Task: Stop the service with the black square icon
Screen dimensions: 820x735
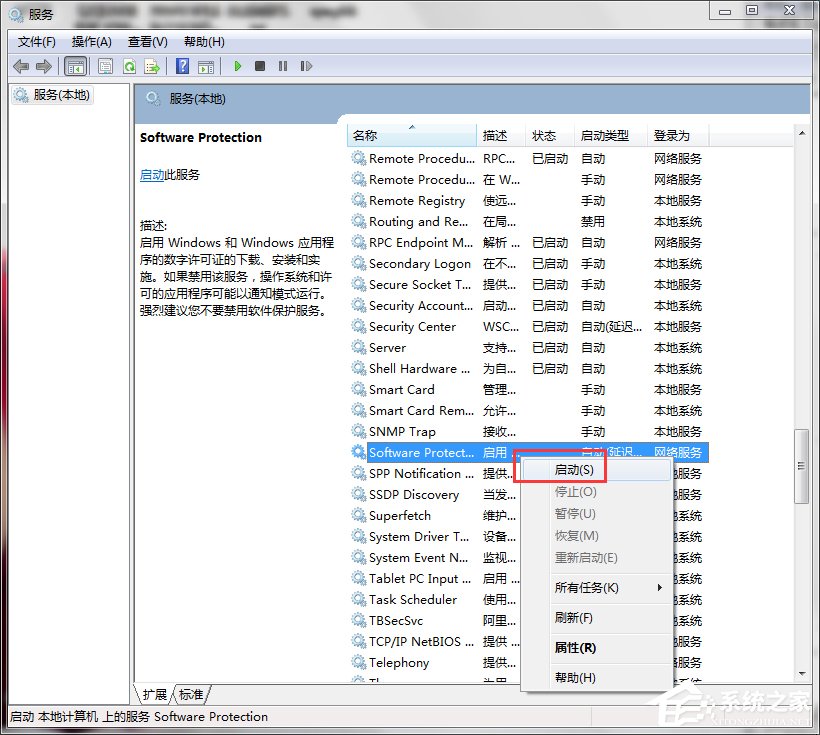Action: 260,66
